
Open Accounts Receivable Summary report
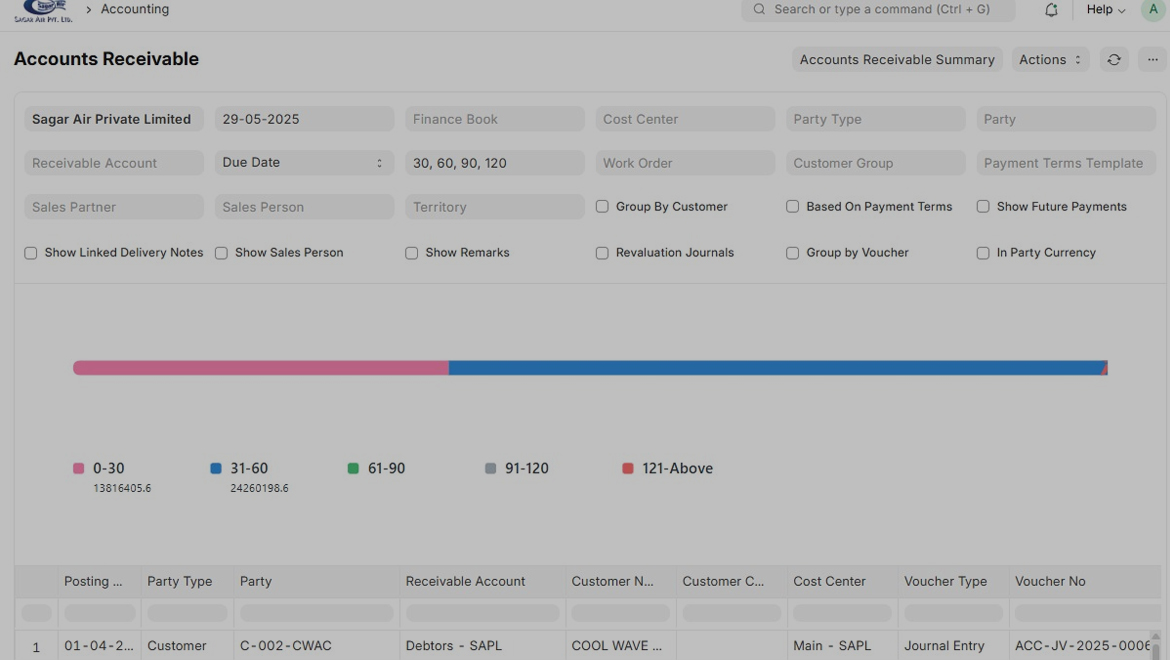[x=897, y=60]
